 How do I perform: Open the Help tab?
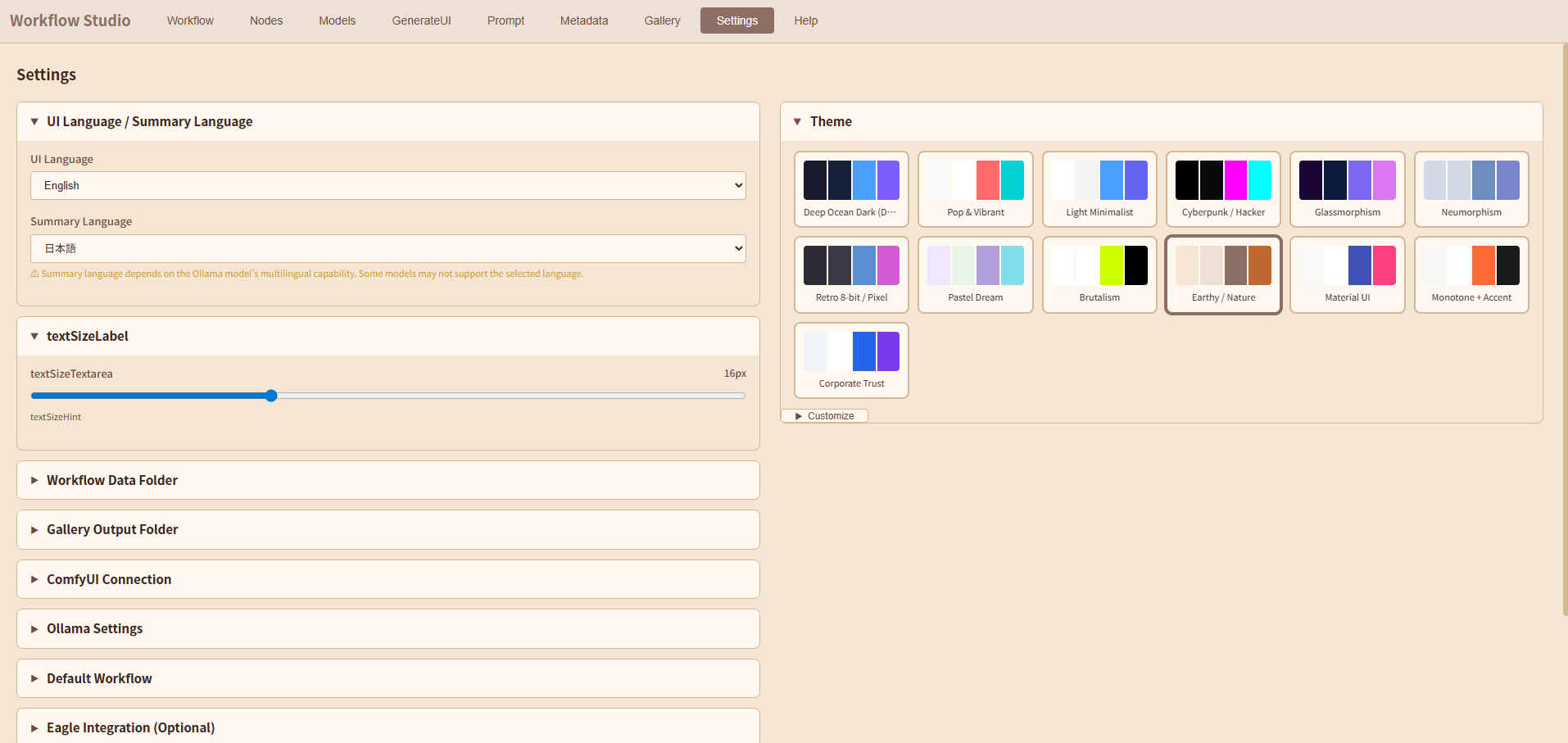pyautogui.click(x=805, y=20)
